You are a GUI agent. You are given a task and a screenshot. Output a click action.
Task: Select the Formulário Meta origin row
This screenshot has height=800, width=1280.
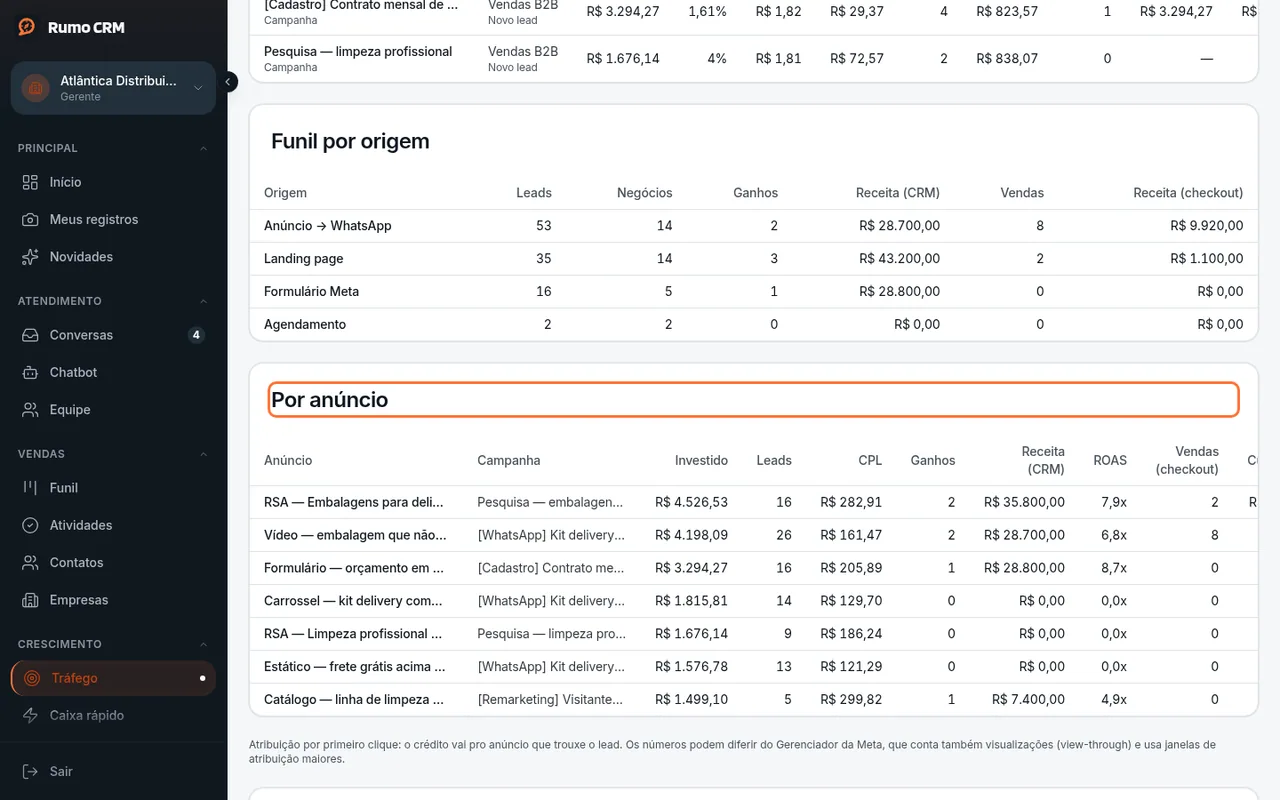753,292
